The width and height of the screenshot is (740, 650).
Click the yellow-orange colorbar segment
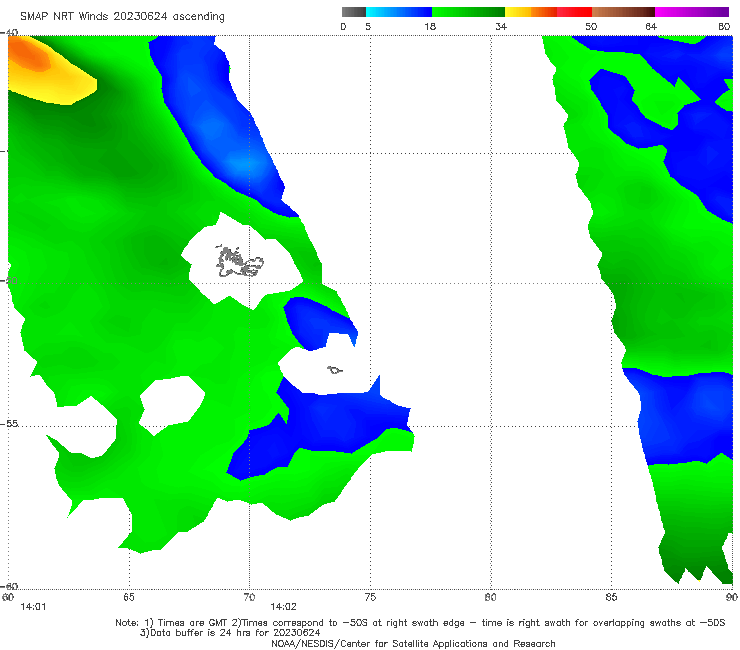click(x=531, y=12)
